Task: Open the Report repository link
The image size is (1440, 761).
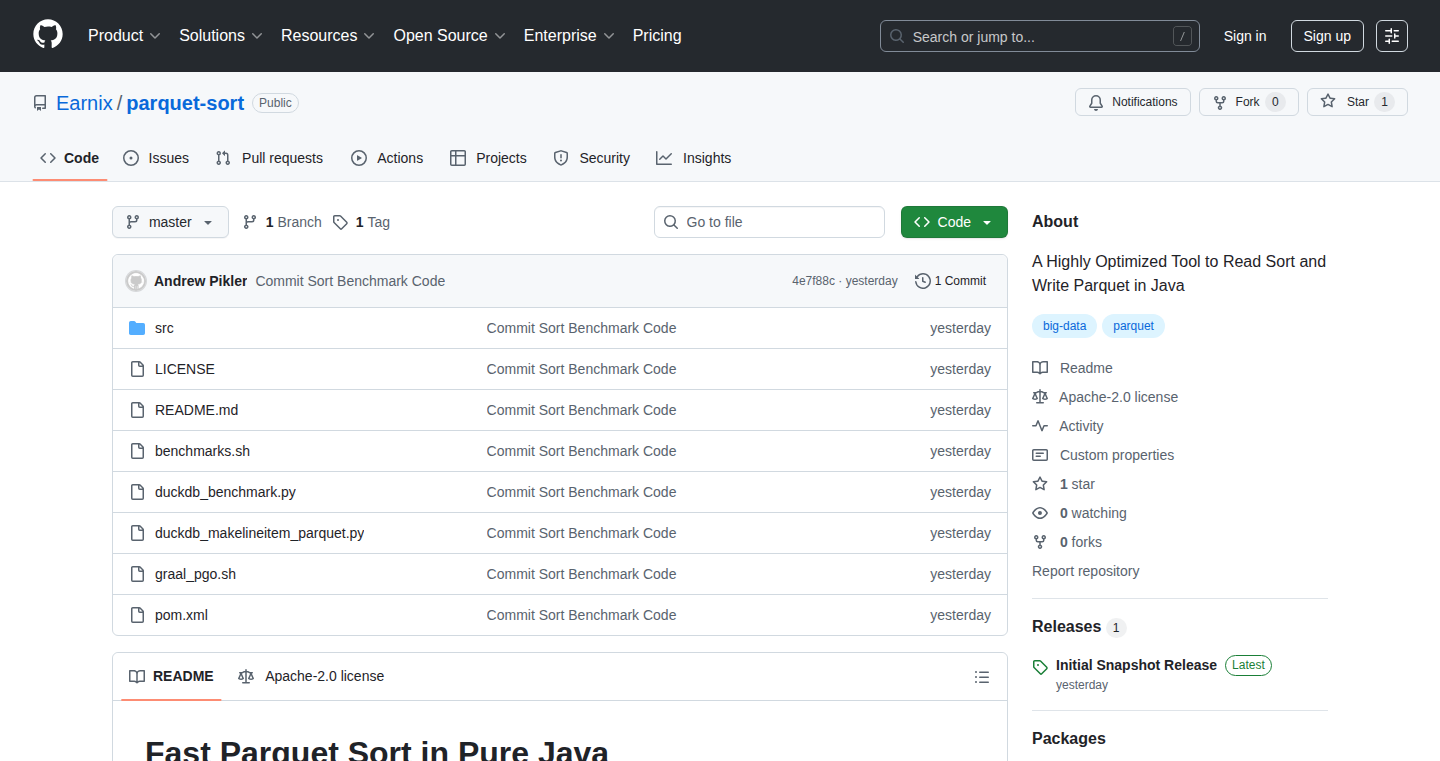Action: coord(1086,571)
